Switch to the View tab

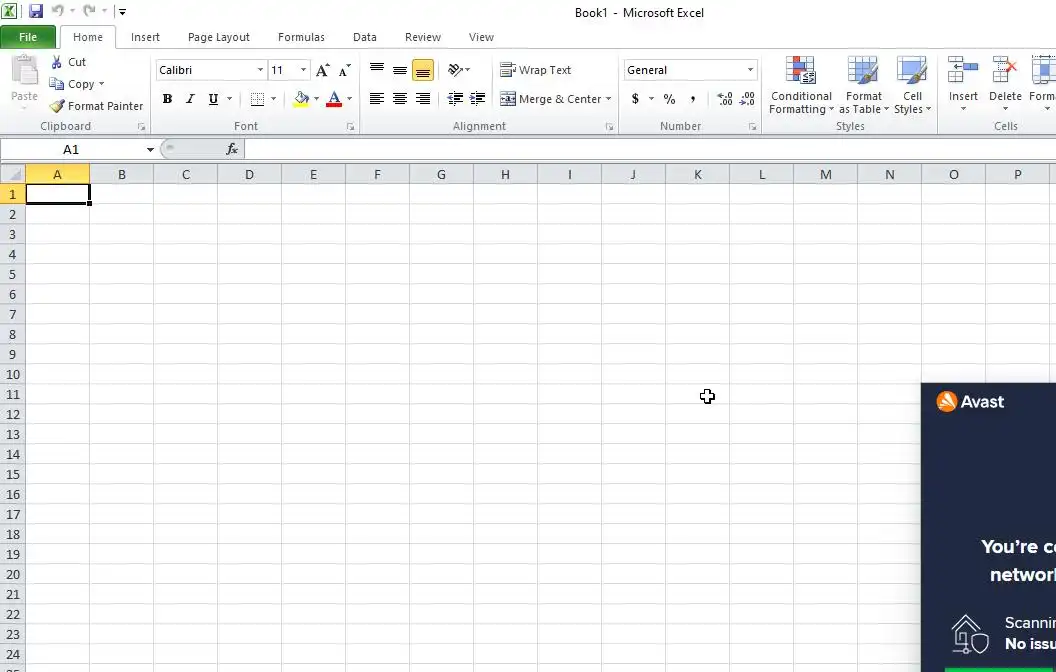[482, 37]
